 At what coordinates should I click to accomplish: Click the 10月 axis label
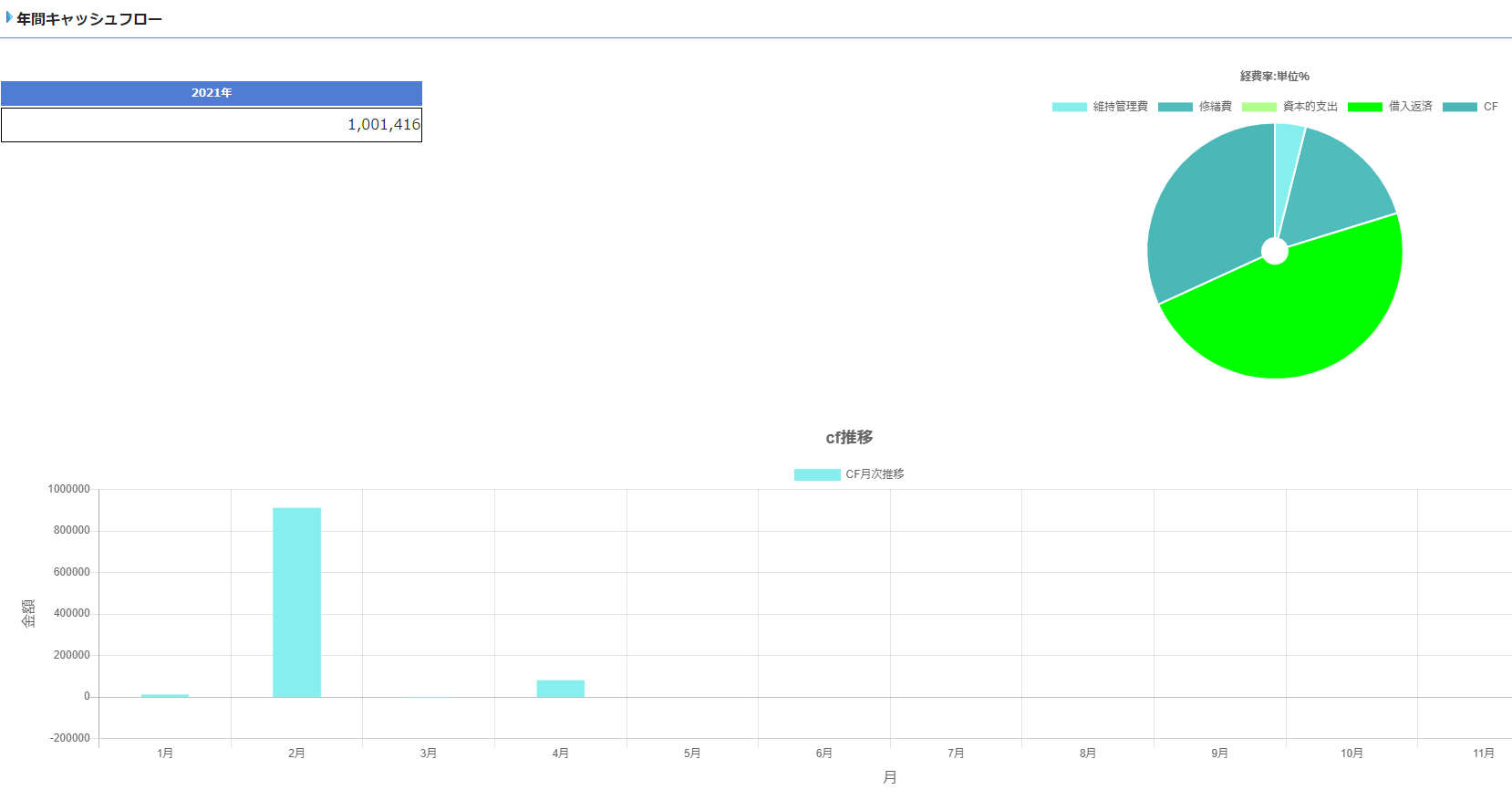[x=1351, y=754]
